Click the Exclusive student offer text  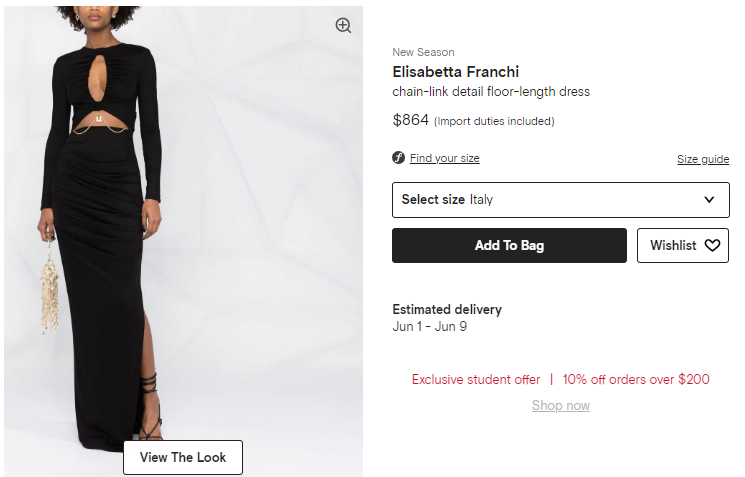pos(475,379)
